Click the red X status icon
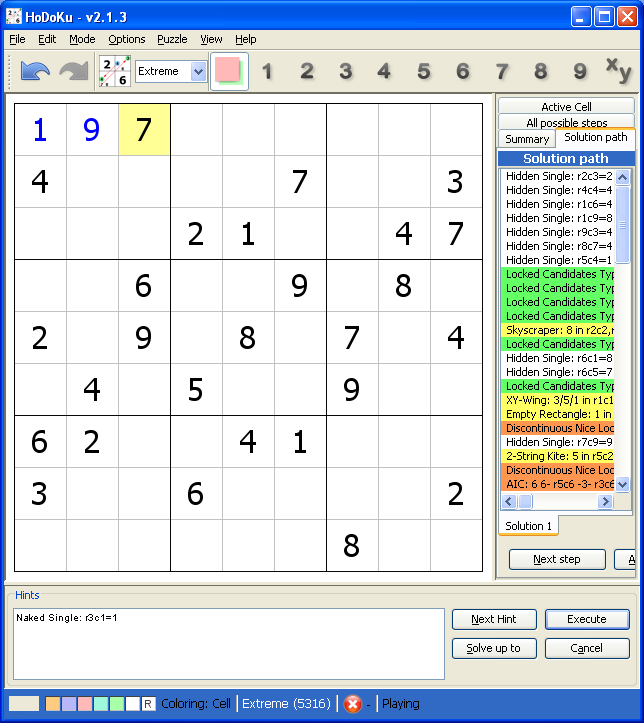Viewport: 644px width, 723px height. 353,704
